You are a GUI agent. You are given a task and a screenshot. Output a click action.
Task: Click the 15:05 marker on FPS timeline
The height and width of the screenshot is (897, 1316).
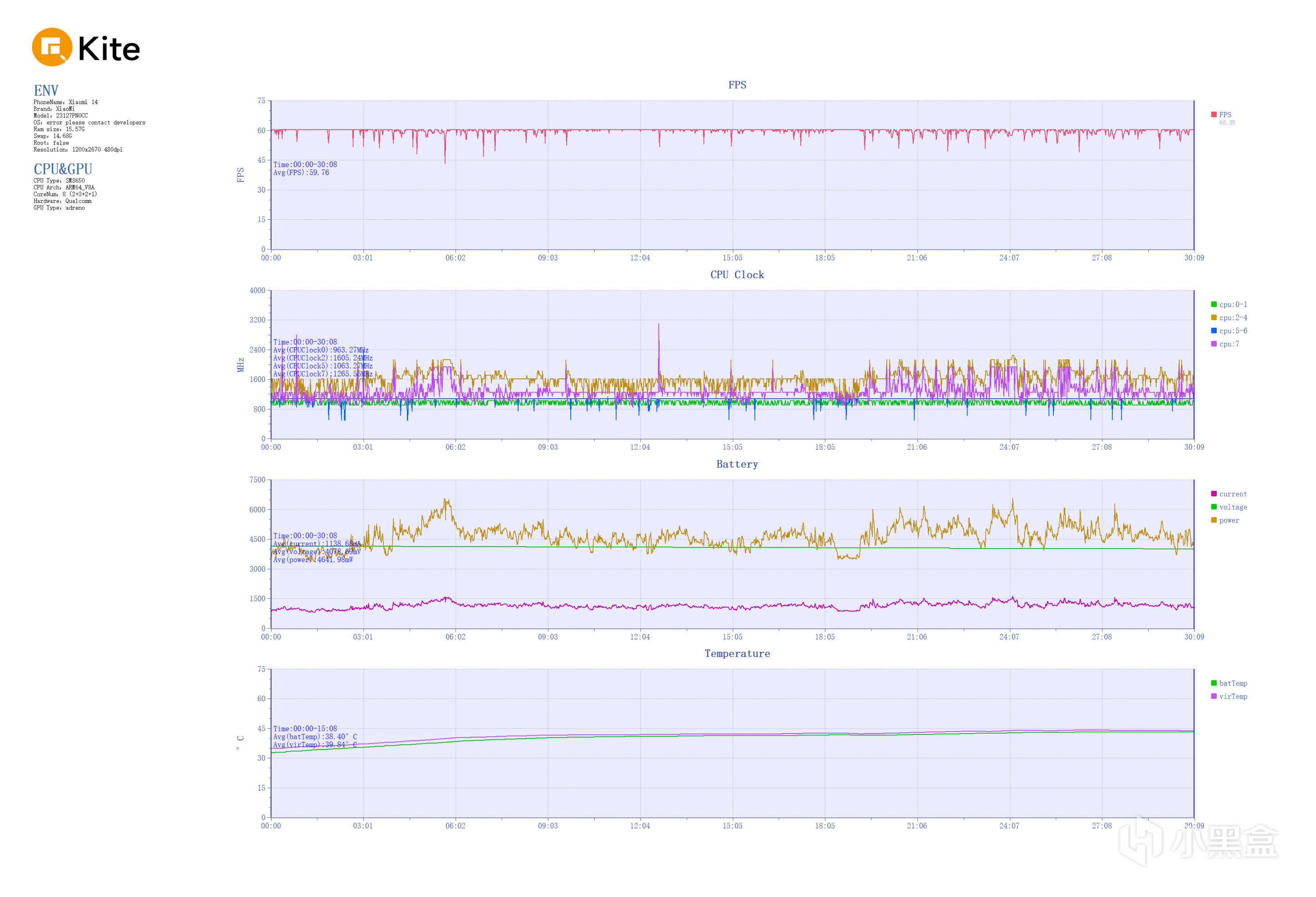[732, 258]
